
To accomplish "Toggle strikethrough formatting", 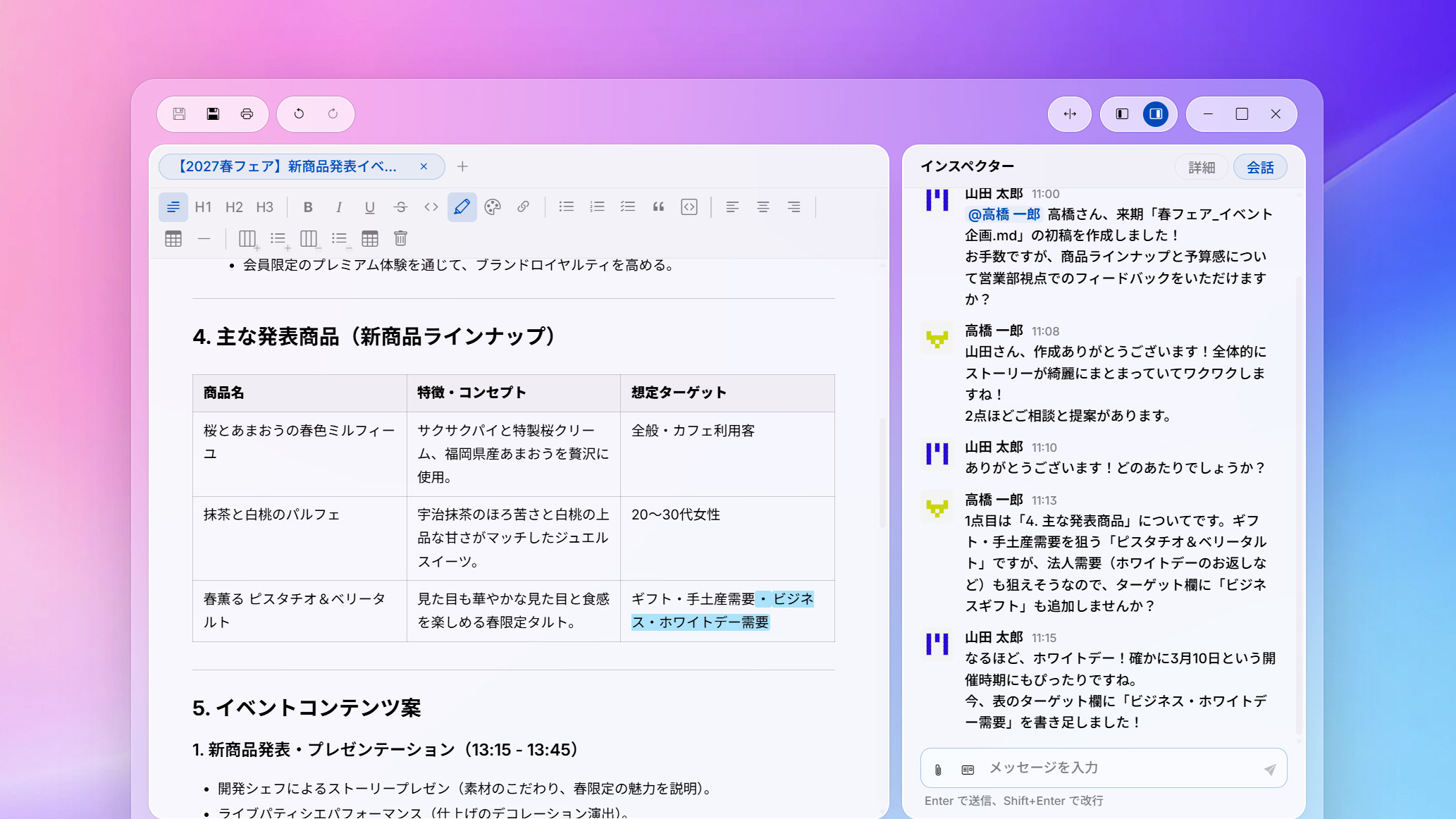I will click(400, 207).
